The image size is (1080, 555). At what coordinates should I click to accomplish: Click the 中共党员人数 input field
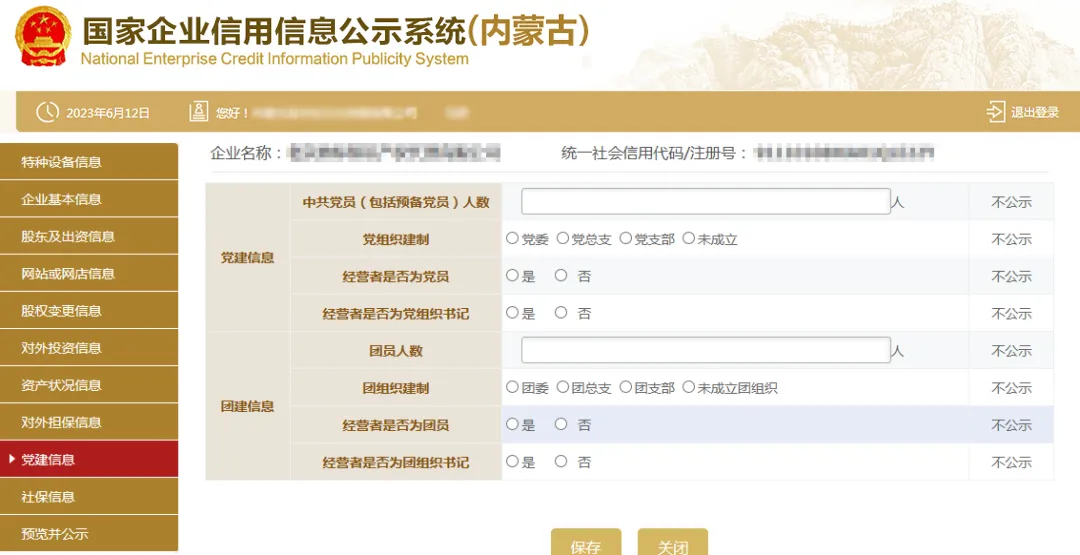pos(705,201)
